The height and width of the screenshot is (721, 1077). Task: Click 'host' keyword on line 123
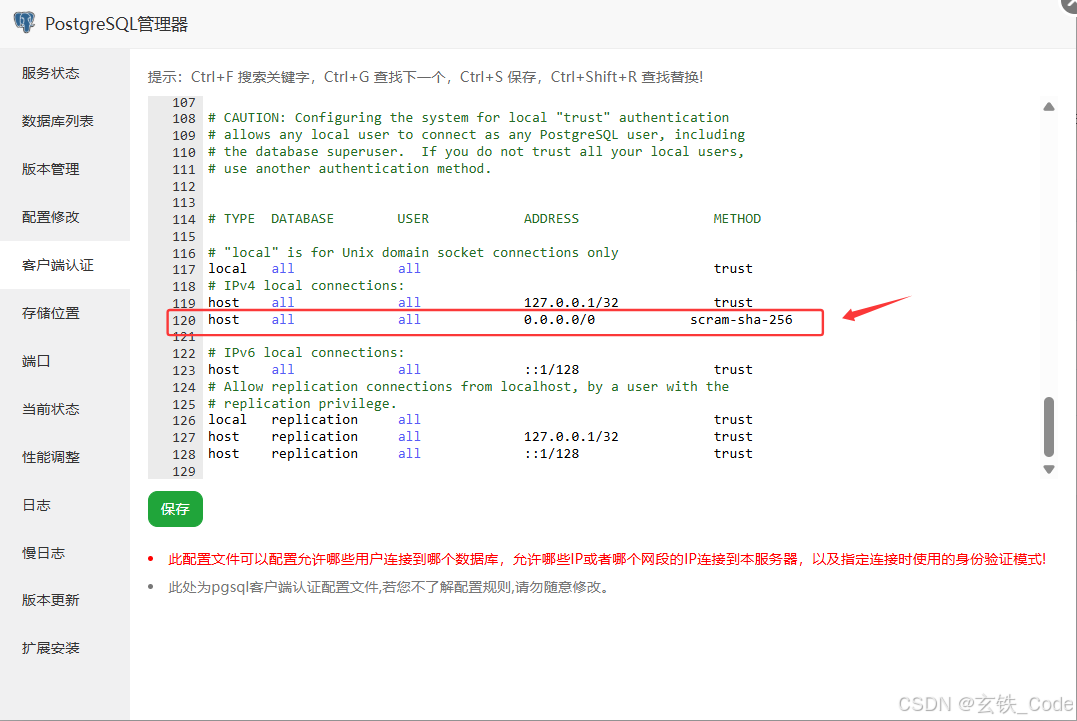[223, 369]
